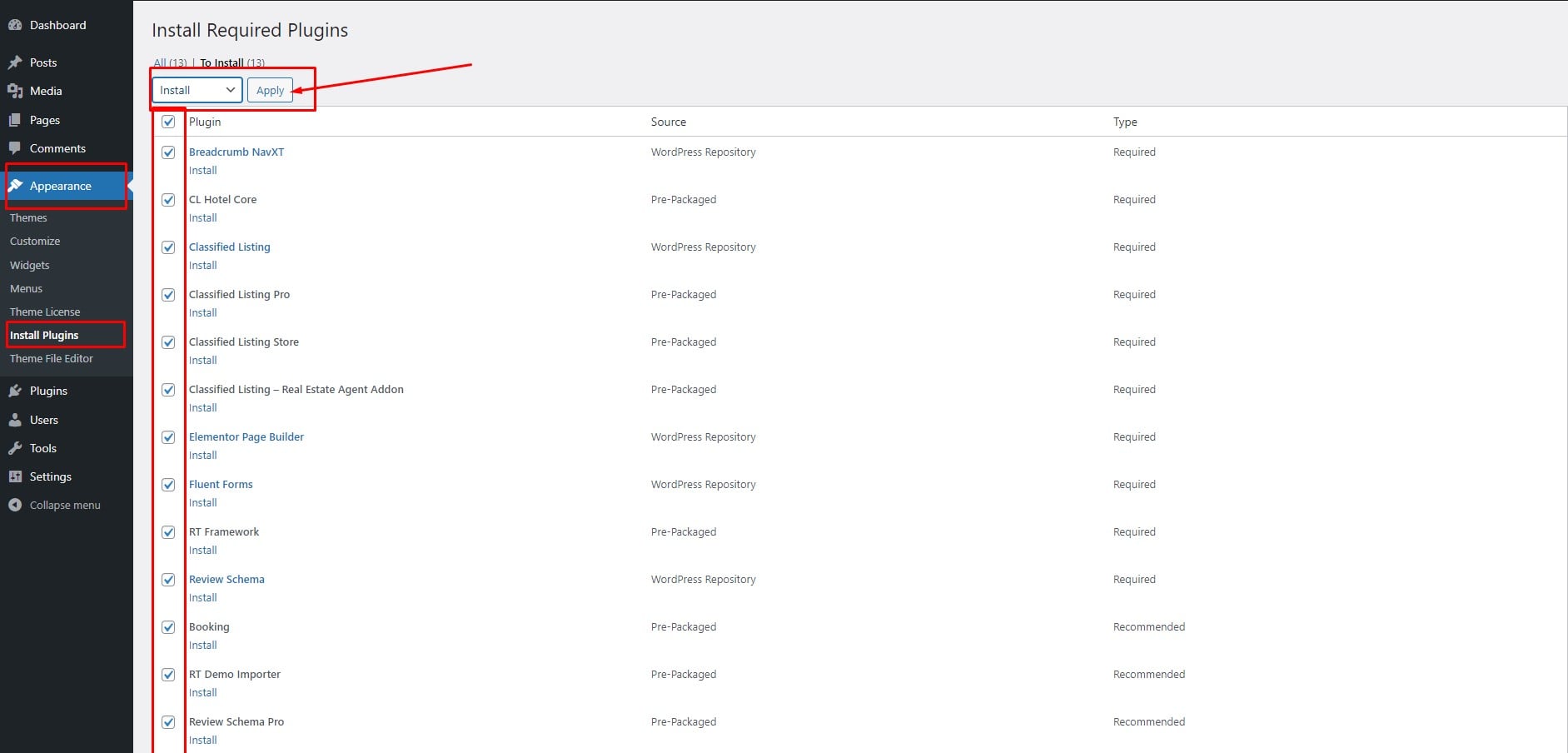Viewport: 1568px width, 753px height.
Task: Open the Classified Listing plugin link
Action: coord(230,247)
